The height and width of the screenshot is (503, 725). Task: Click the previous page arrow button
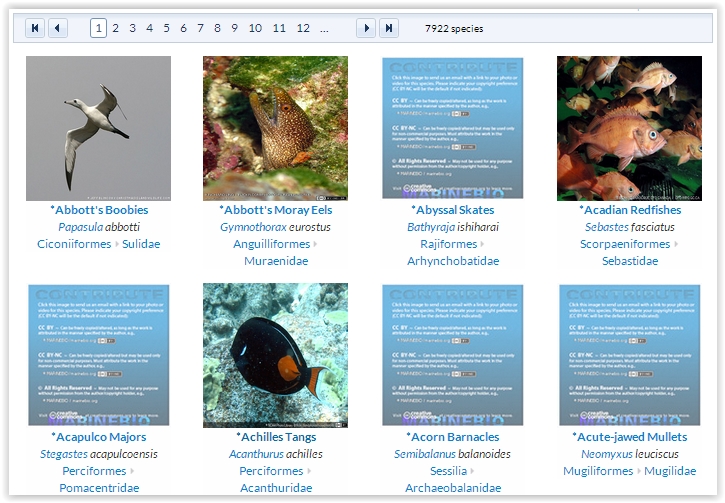[58, 28]
